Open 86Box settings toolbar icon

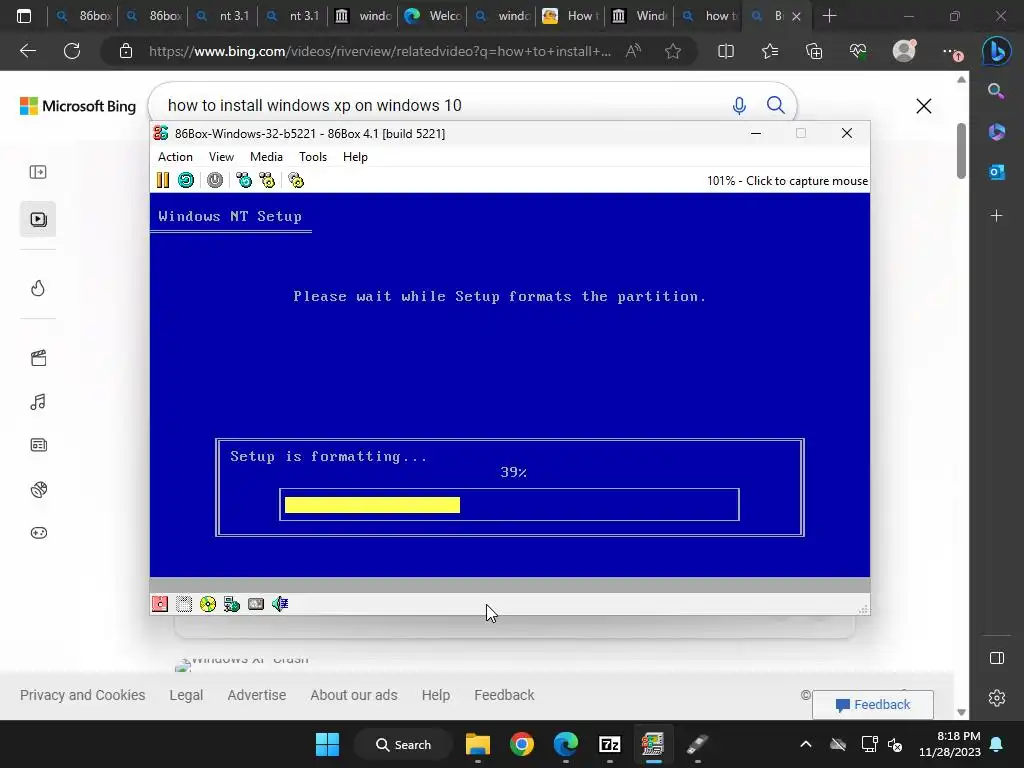[296, 180]
